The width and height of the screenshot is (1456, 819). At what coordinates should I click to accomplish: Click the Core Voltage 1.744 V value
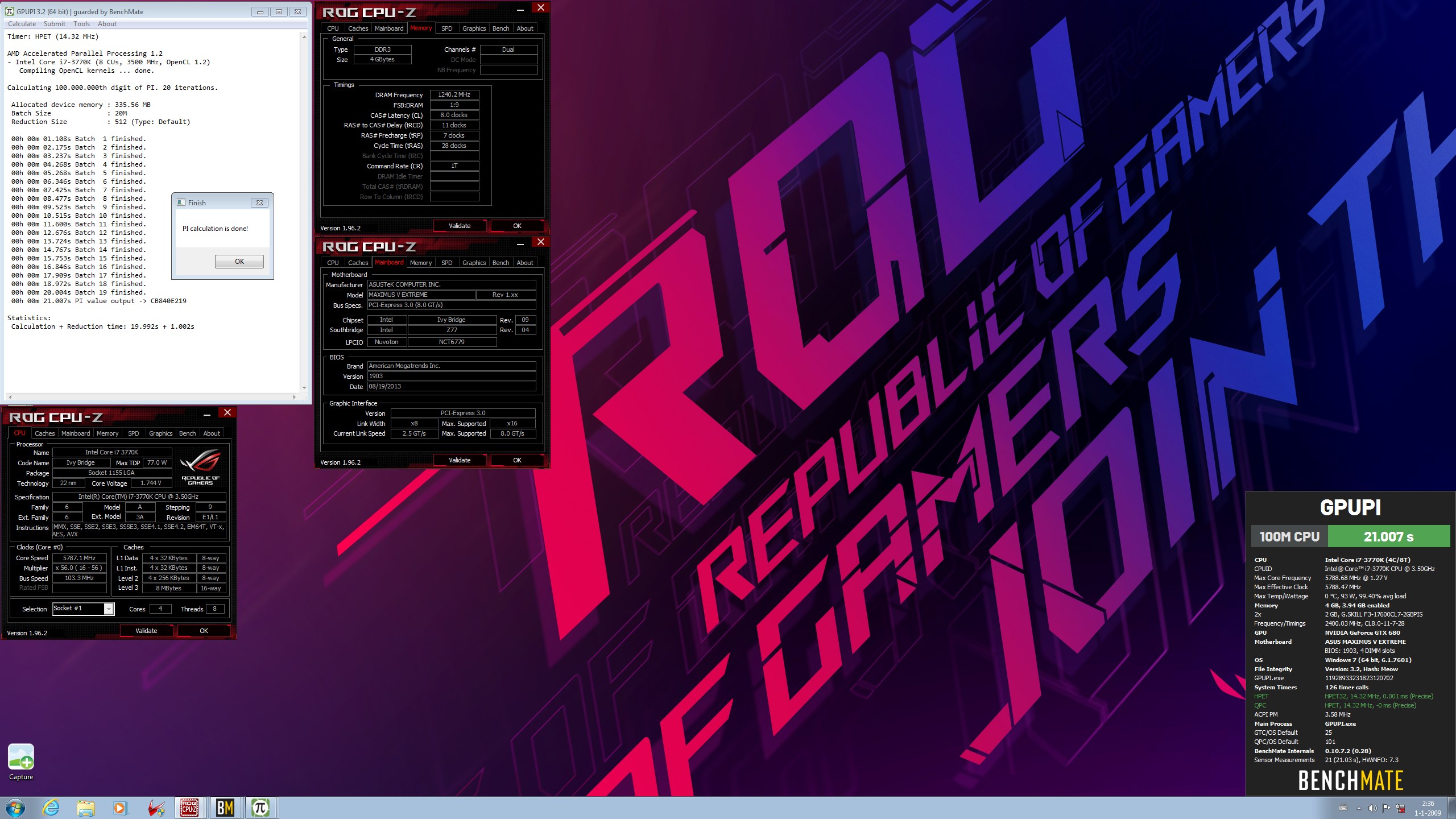[x=151, y=483]
